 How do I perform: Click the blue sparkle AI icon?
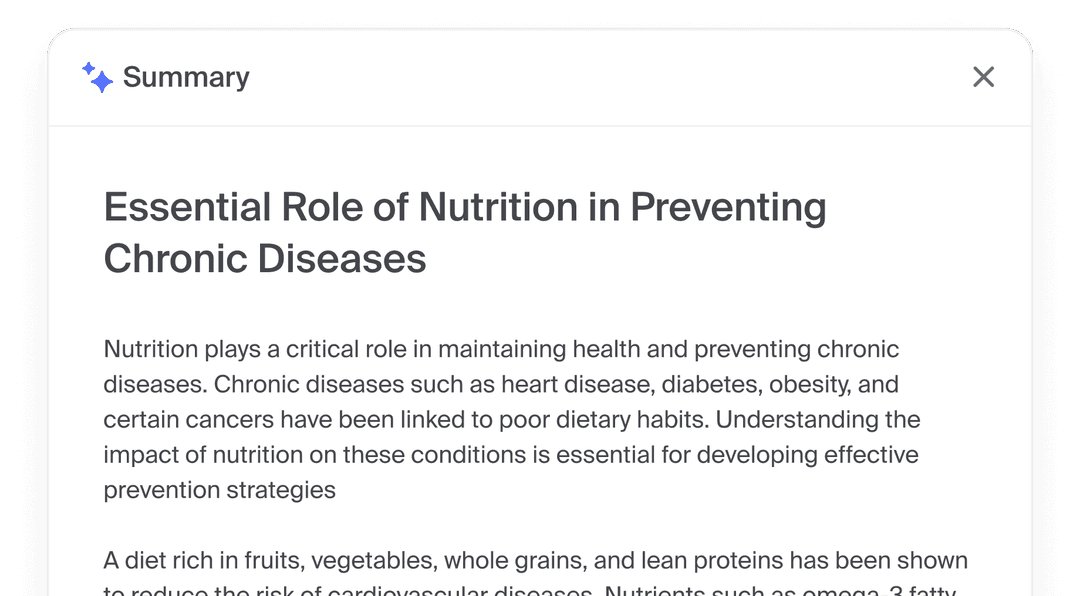point(97,77)
